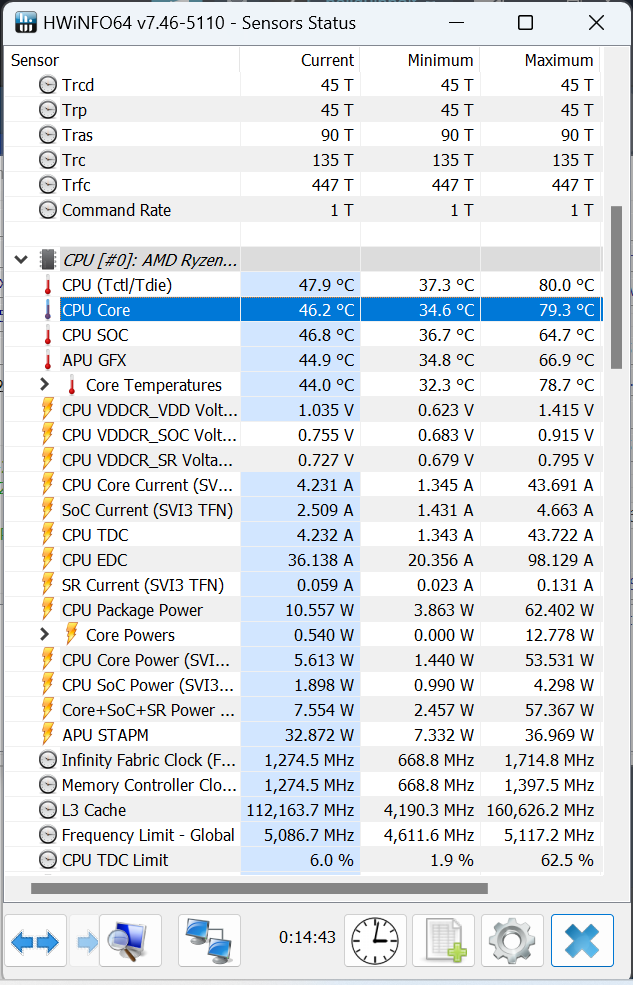The height and width of the screenshot is (985, 633).
Task: Open sensor settings gear icon
Action: (x=513, y=940)
